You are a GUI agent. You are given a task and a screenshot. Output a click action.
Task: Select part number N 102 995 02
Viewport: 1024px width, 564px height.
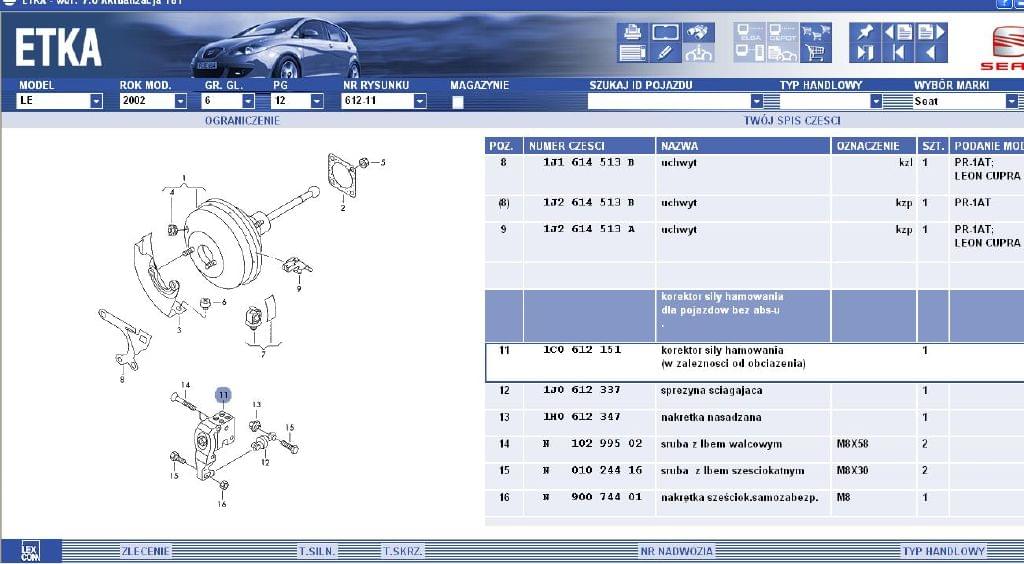[x=592, y=444]
